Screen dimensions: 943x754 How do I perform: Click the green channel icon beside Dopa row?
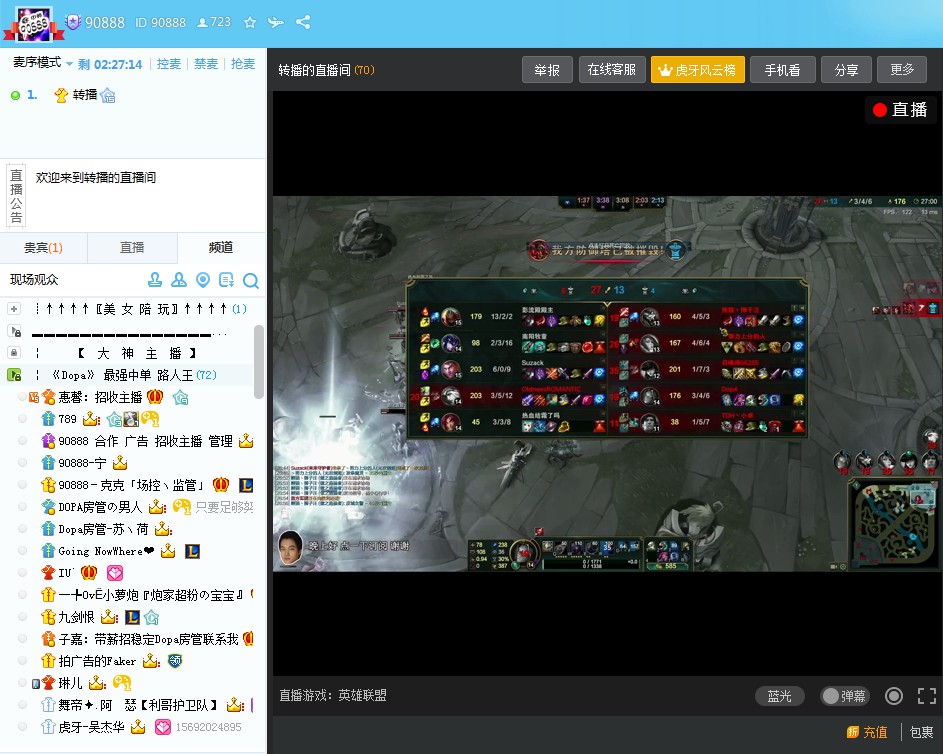coord(14,375)
